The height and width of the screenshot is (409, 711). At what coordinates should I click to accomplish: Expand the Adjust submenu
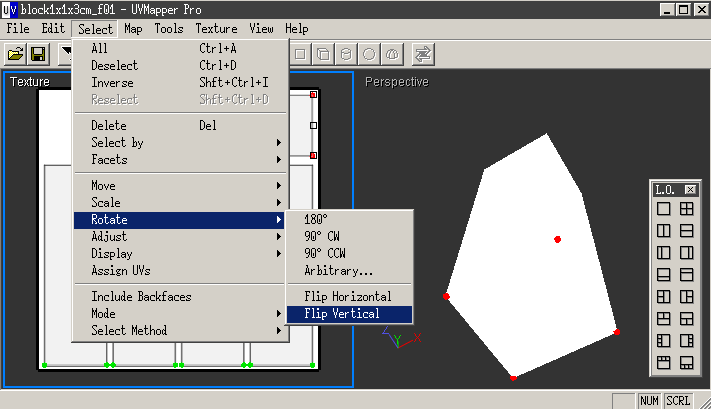[180, 237]
